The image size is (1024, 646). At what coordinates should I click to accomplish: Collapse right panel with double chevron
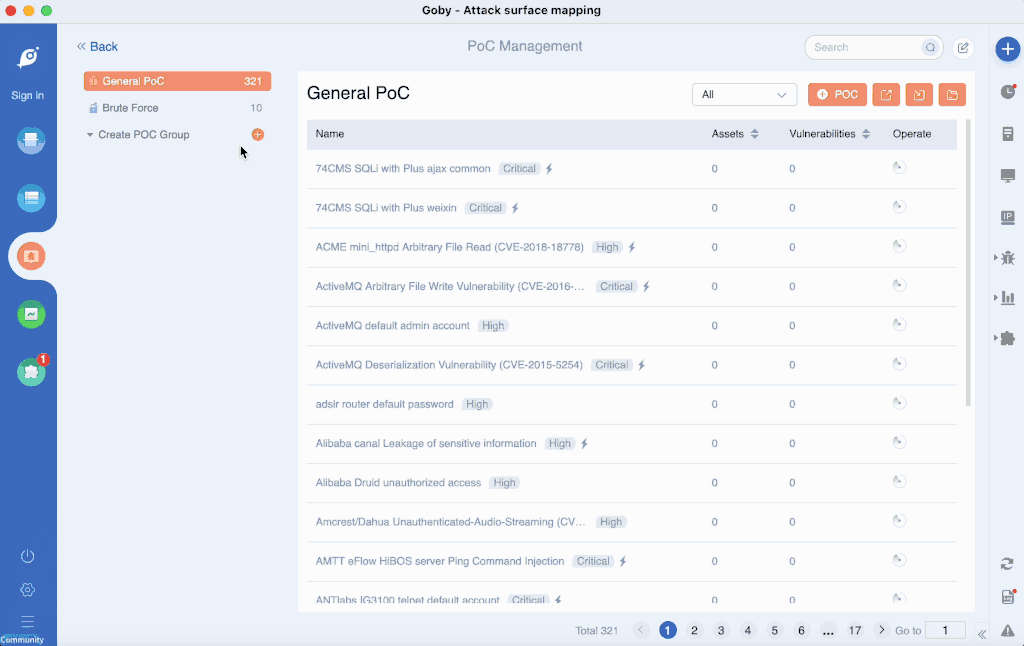coord(982,634)
